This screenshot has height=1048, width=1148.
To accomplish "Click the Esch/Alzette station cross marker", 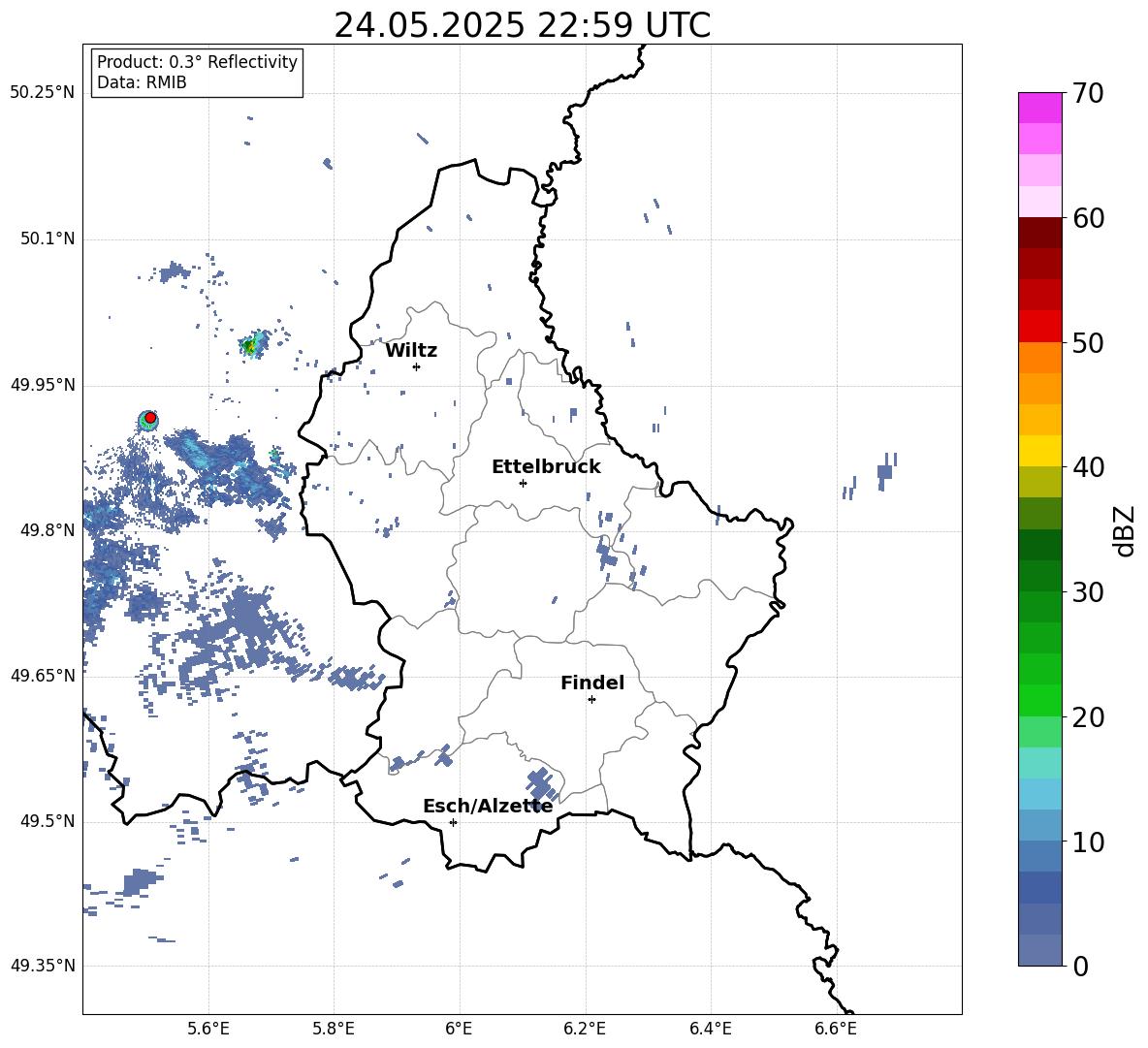I will pos(453,822).
